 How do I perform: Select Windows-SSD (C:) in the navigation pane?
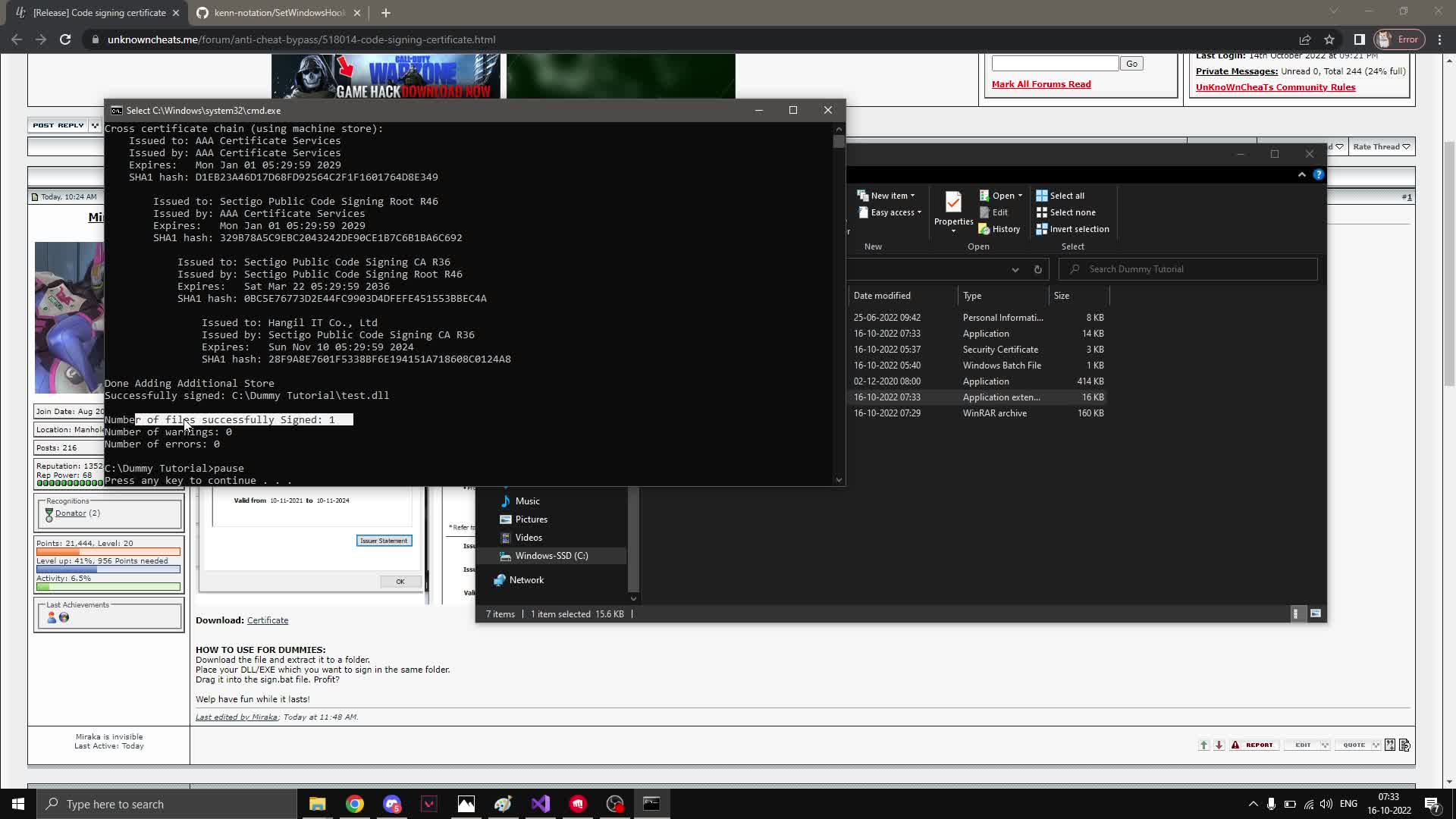[551, 556]
